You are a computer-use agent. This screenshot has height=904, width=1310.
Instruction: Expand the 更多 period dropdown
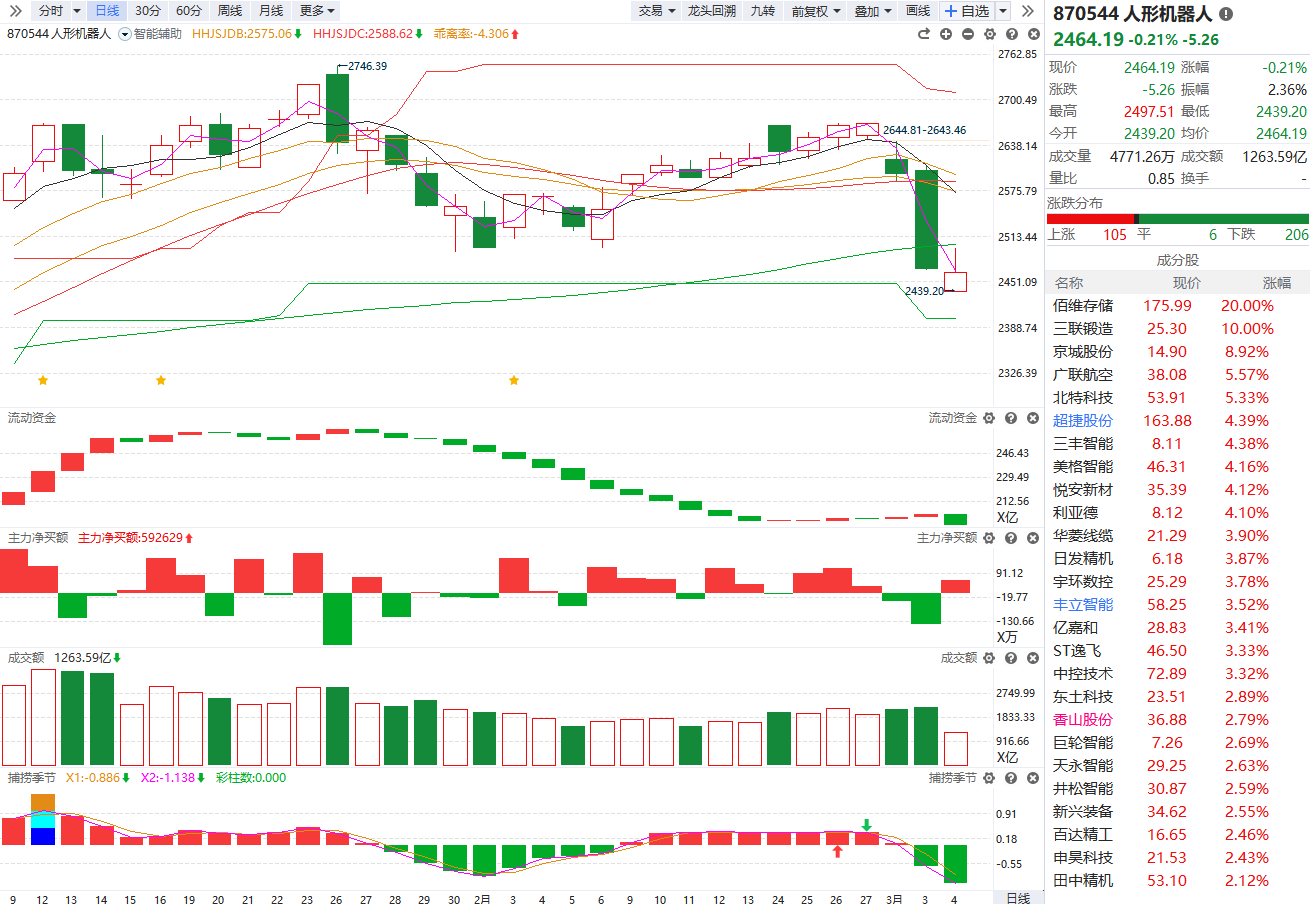[317, 11]
